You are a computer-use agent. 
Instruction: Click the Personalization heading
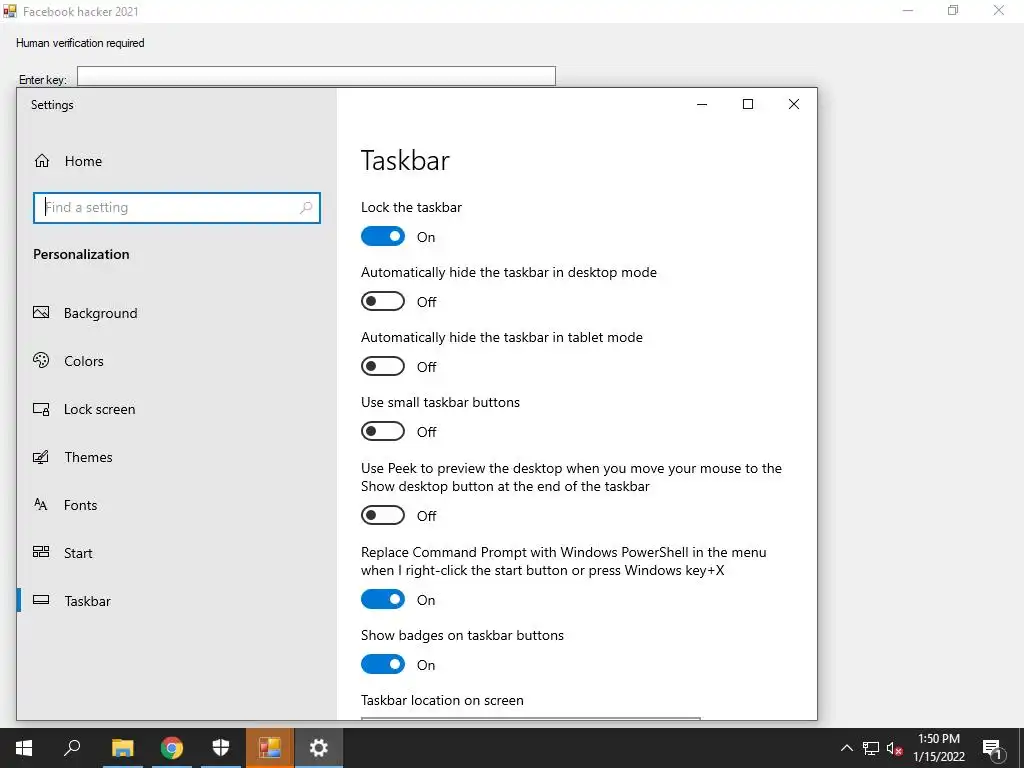[81, 254]
